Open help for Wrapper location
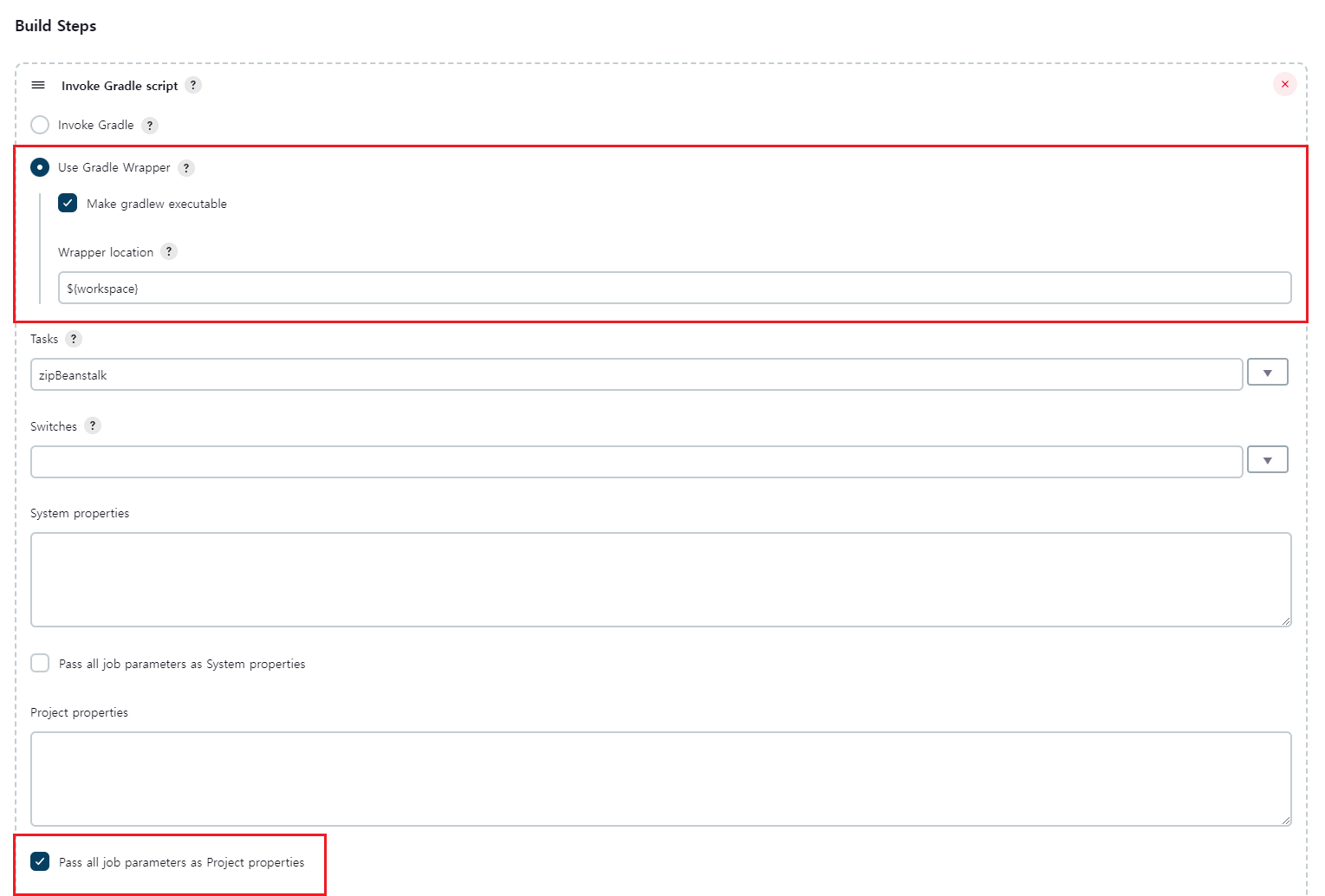 click(170, 251)
